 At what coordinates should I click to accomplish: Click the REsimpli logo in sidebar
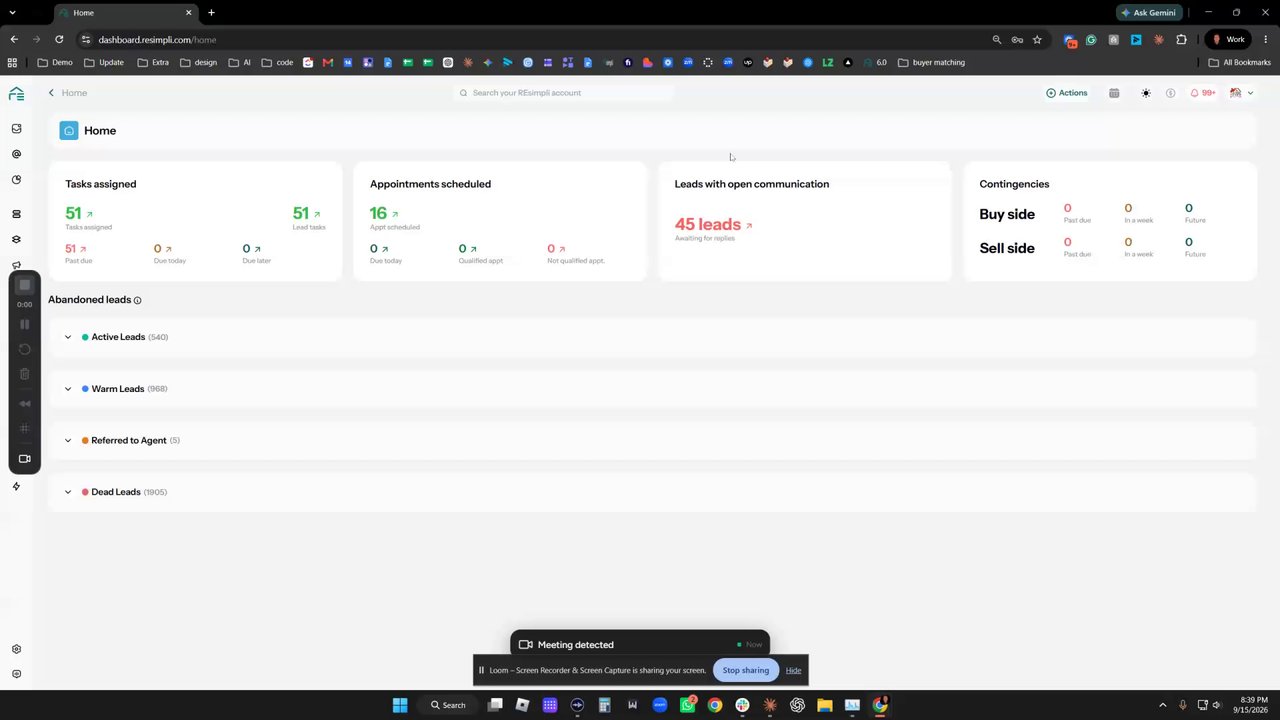tap(16, 94)
